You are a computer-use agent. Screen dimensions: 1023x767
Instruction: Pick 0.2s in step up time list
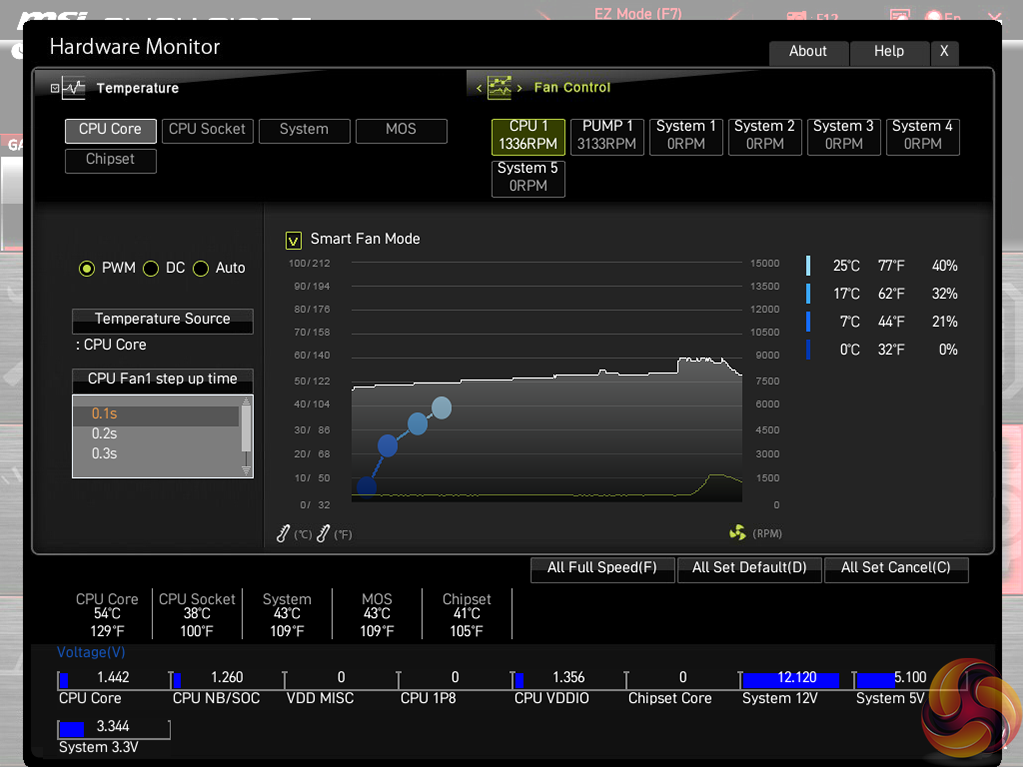pyautogui.click(x=105, y=434)
